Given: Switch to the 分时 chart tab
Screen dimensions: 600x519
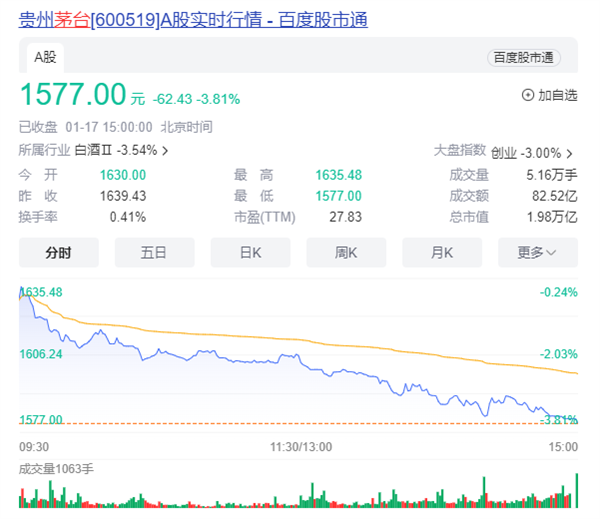Looking at the screenshot, I should click(58, 252).
